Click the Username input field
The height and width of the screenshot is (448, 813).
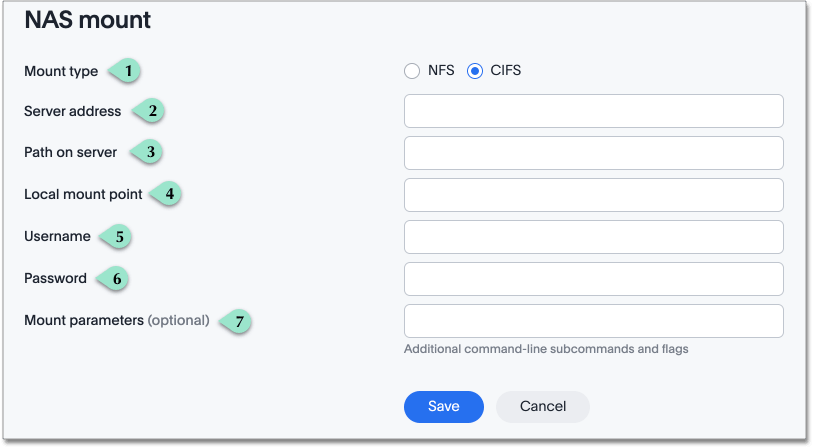click(593, 237)
